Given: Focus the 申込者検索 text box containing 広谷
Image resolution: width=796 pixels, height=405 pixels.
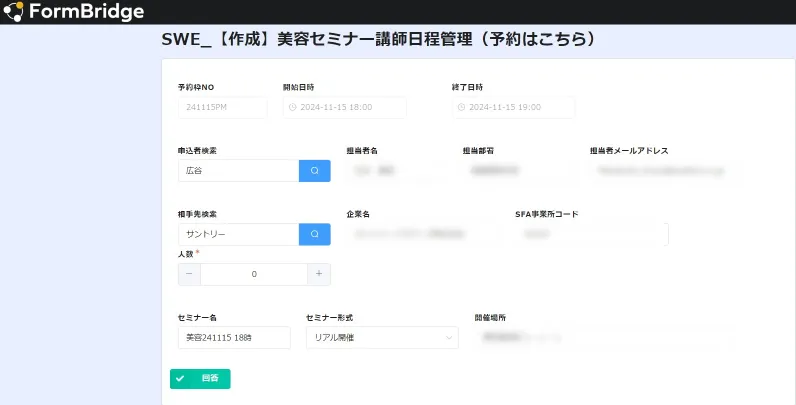Looking at the screenshot, I should [238, 171].
